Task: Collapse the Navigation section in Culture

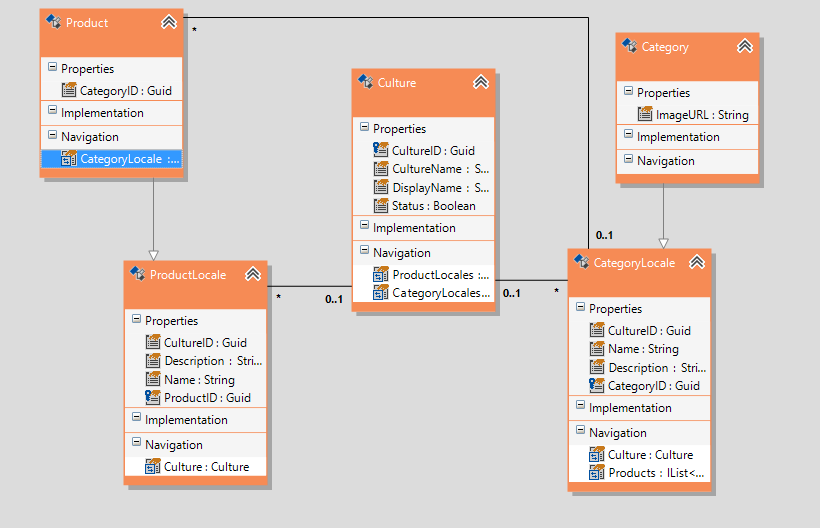Action: (x=365, y=250)
